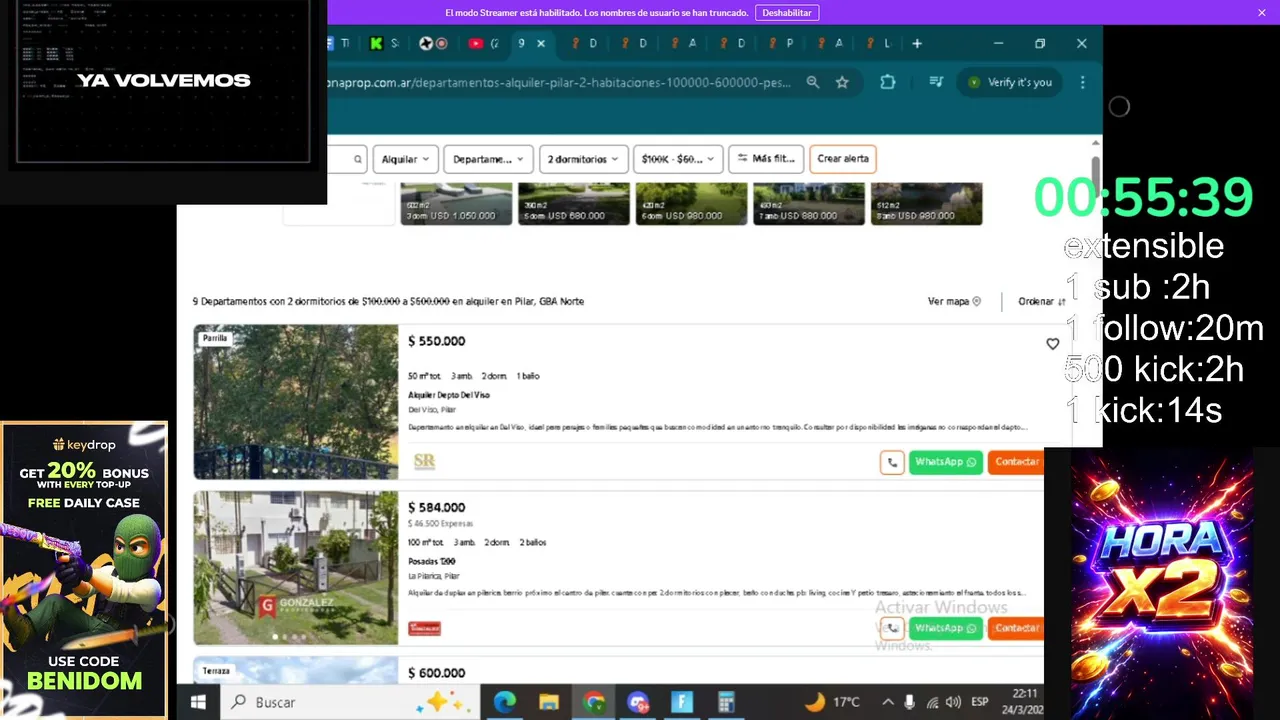Click WhatsApp on the $550.000 listing
This screenshot has height=720, width=1280.
point(946,462)
